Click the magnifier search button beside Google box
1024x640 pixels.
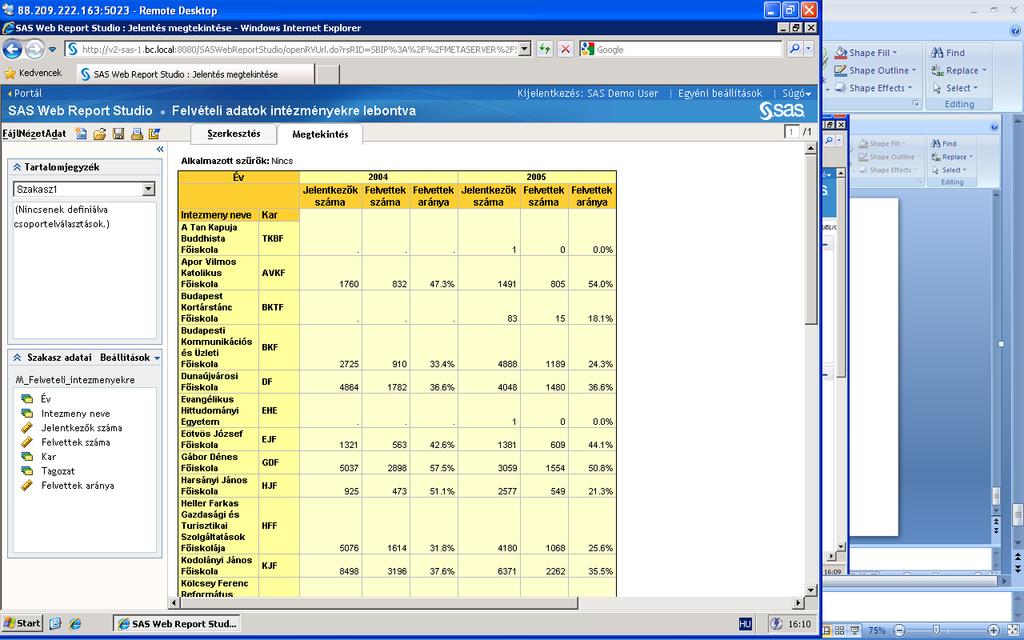(794, 49)
